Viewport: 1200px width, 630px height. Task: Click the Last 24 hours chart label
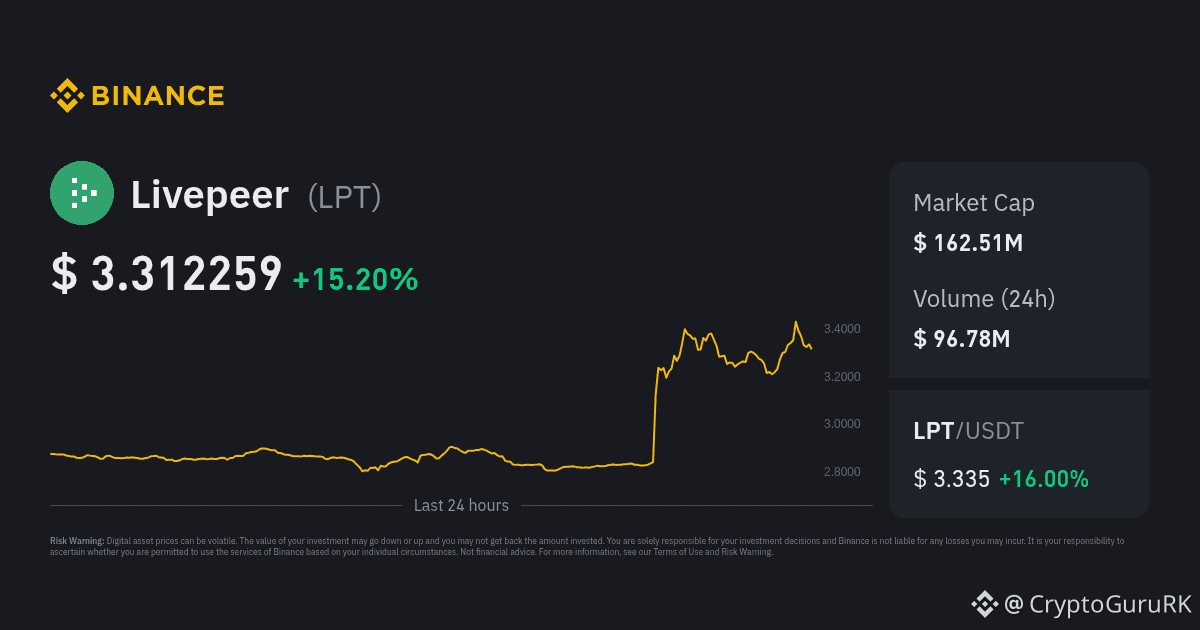click(x=461, y=506)
